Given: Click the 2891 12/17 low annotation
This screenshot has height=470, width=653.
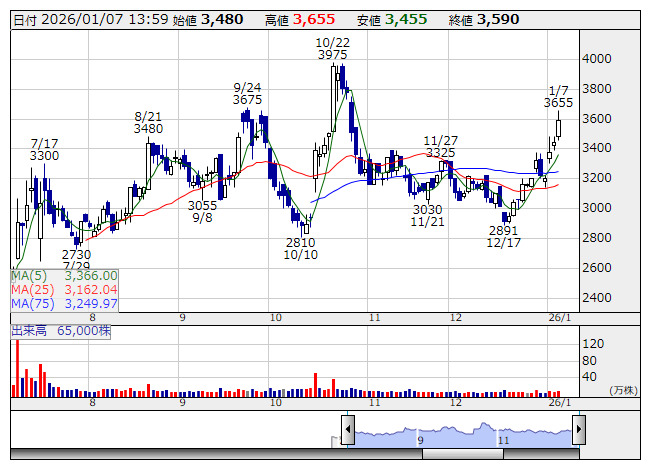Looking at the screenshot, I should pyautogui.click(x=503, y=236).
